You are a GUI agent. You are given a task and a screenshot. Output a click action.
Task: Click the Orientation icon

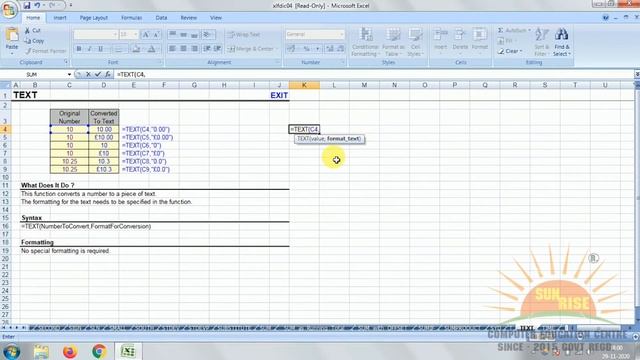(208, 35)
